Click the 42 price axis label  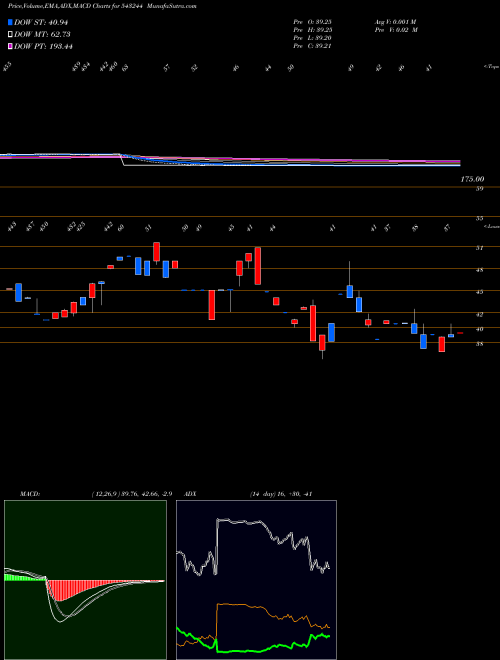point(479,314)
